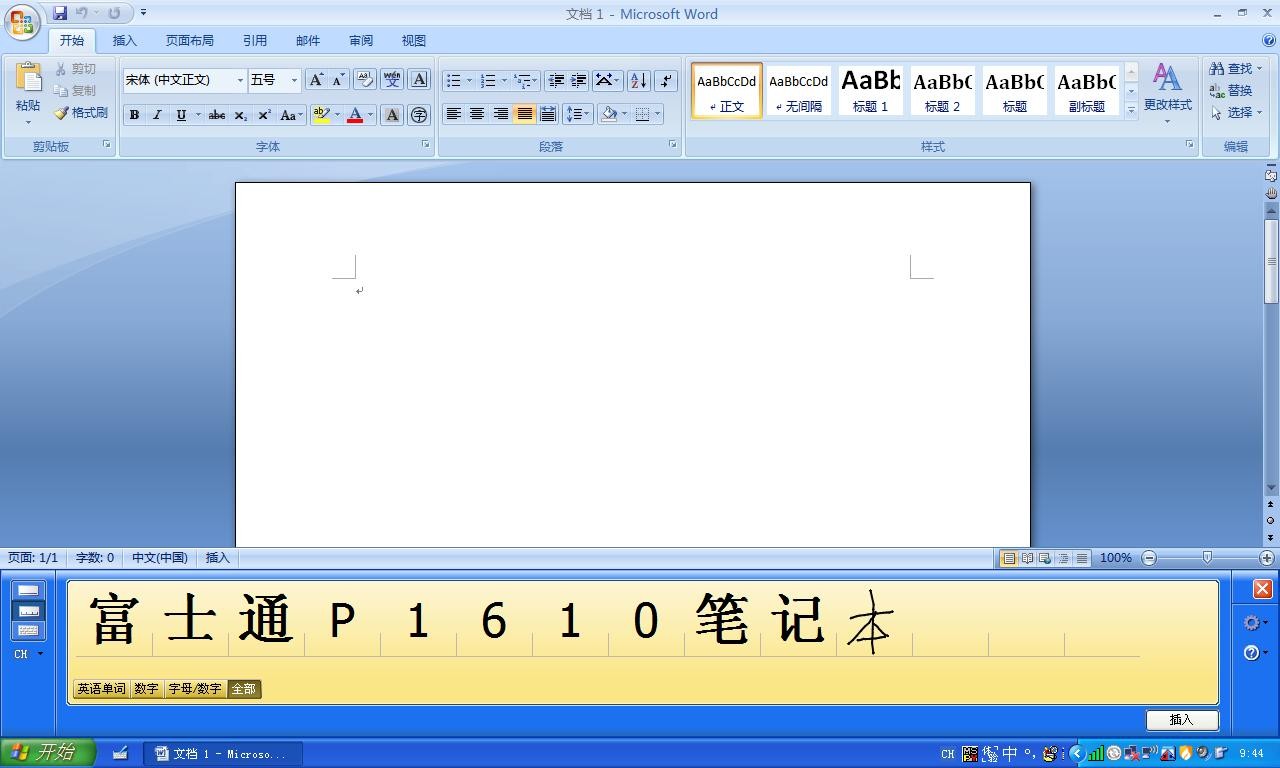
Task: Decrease paragraph indent
Action: coord(556,80)
